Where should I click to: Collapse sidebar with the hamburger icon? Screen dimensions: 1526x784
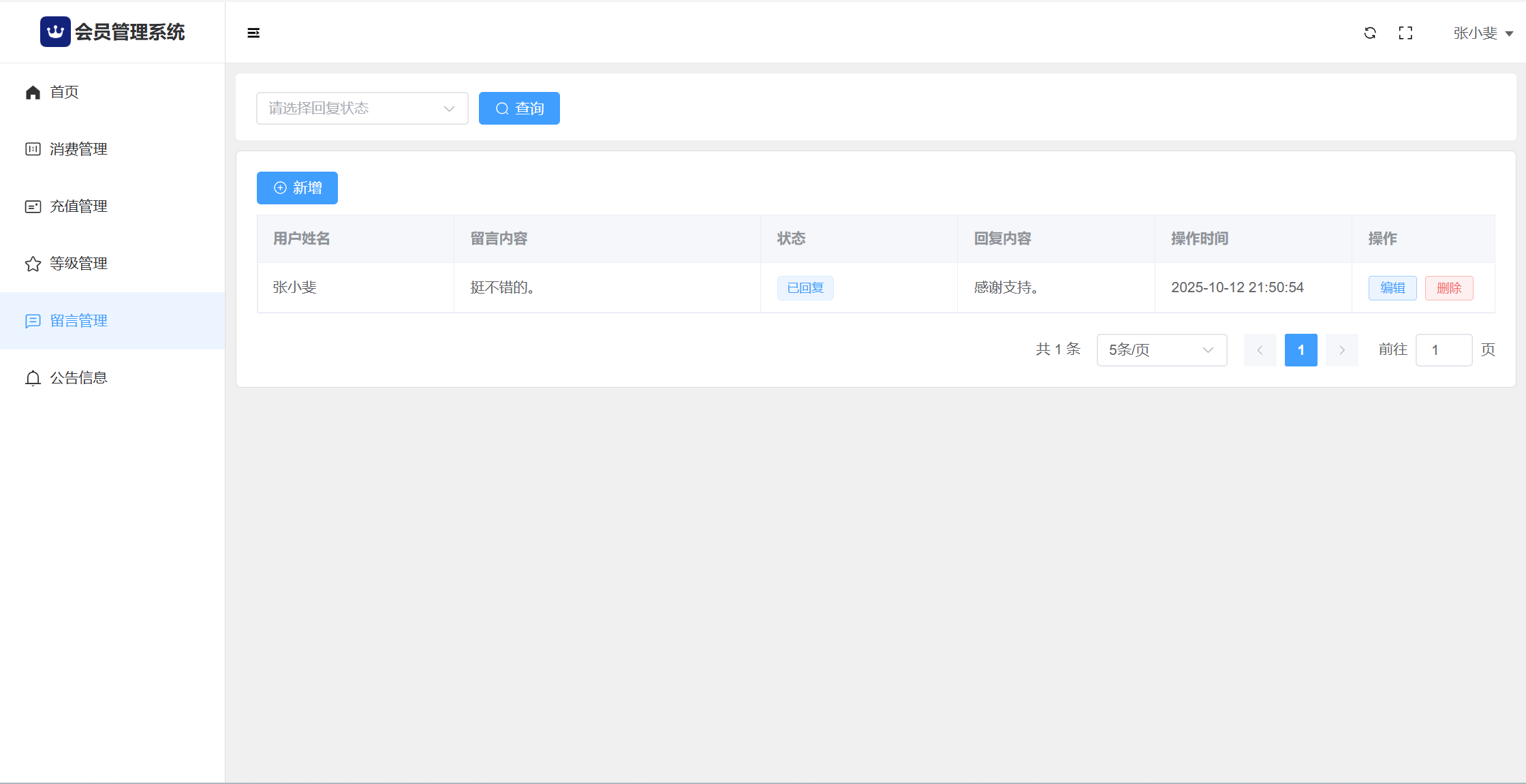(253, 33)
